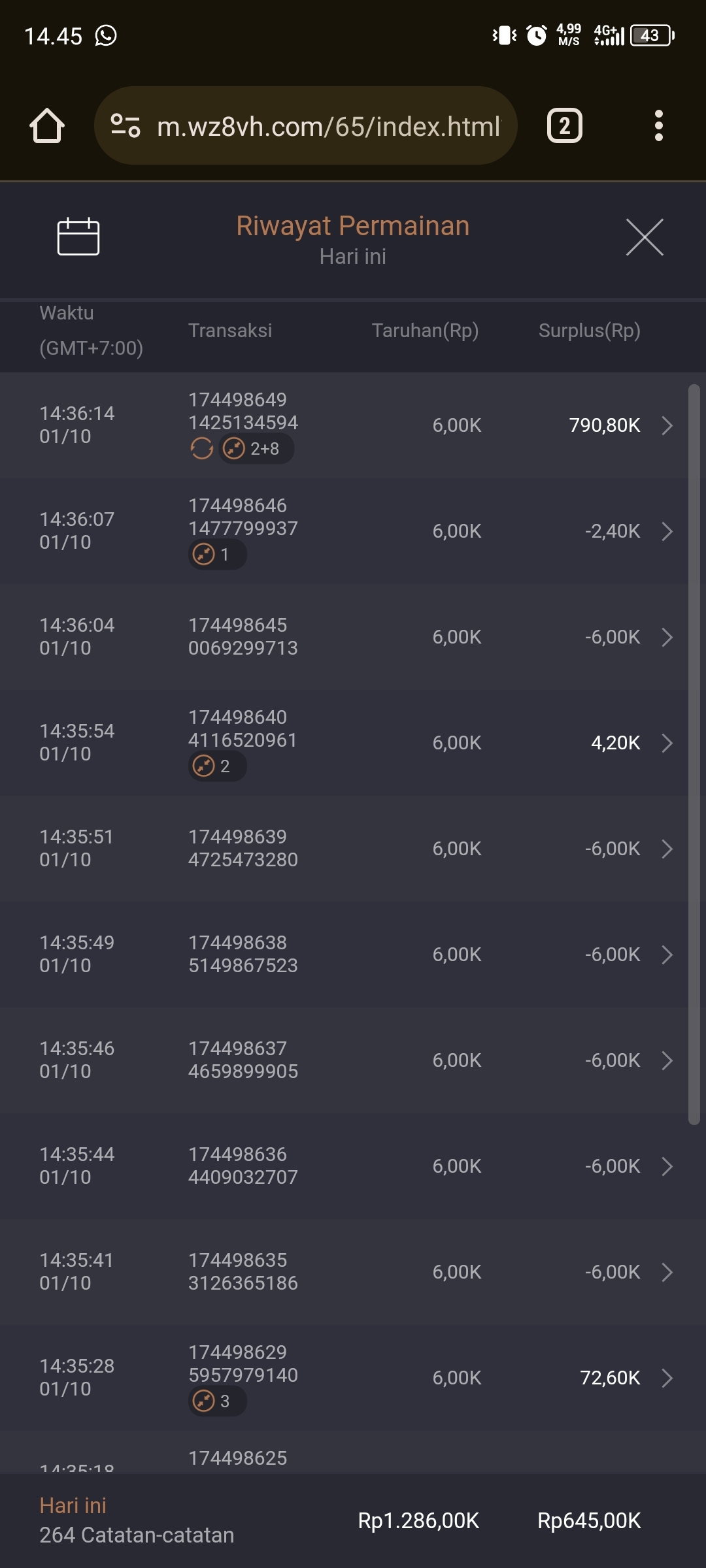Expand details for 4,20K surplus row
The height and width of the screenshot is (1568, 706).
[667, 743]
